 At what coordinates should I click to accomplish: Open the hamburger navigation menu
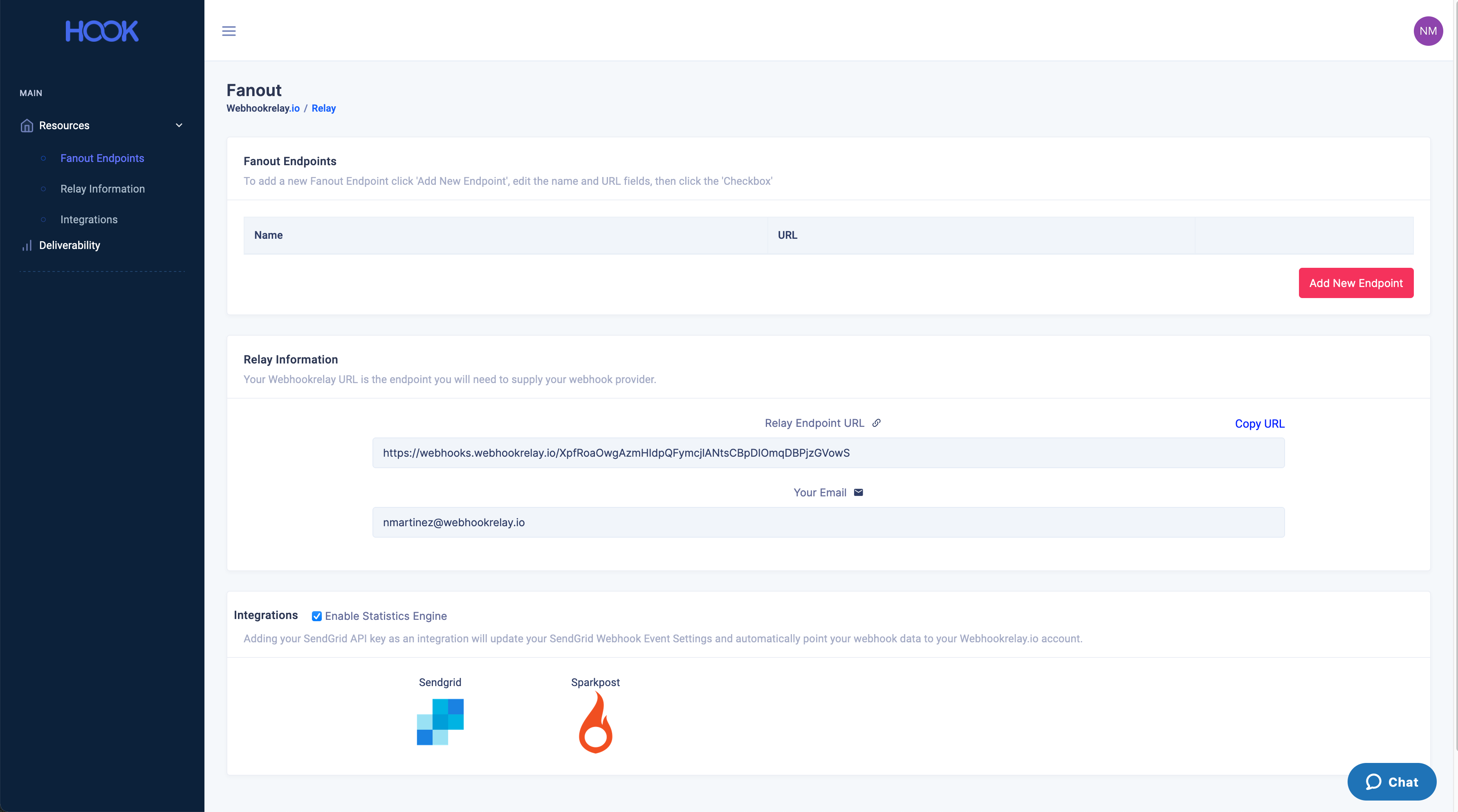point(229,31)
